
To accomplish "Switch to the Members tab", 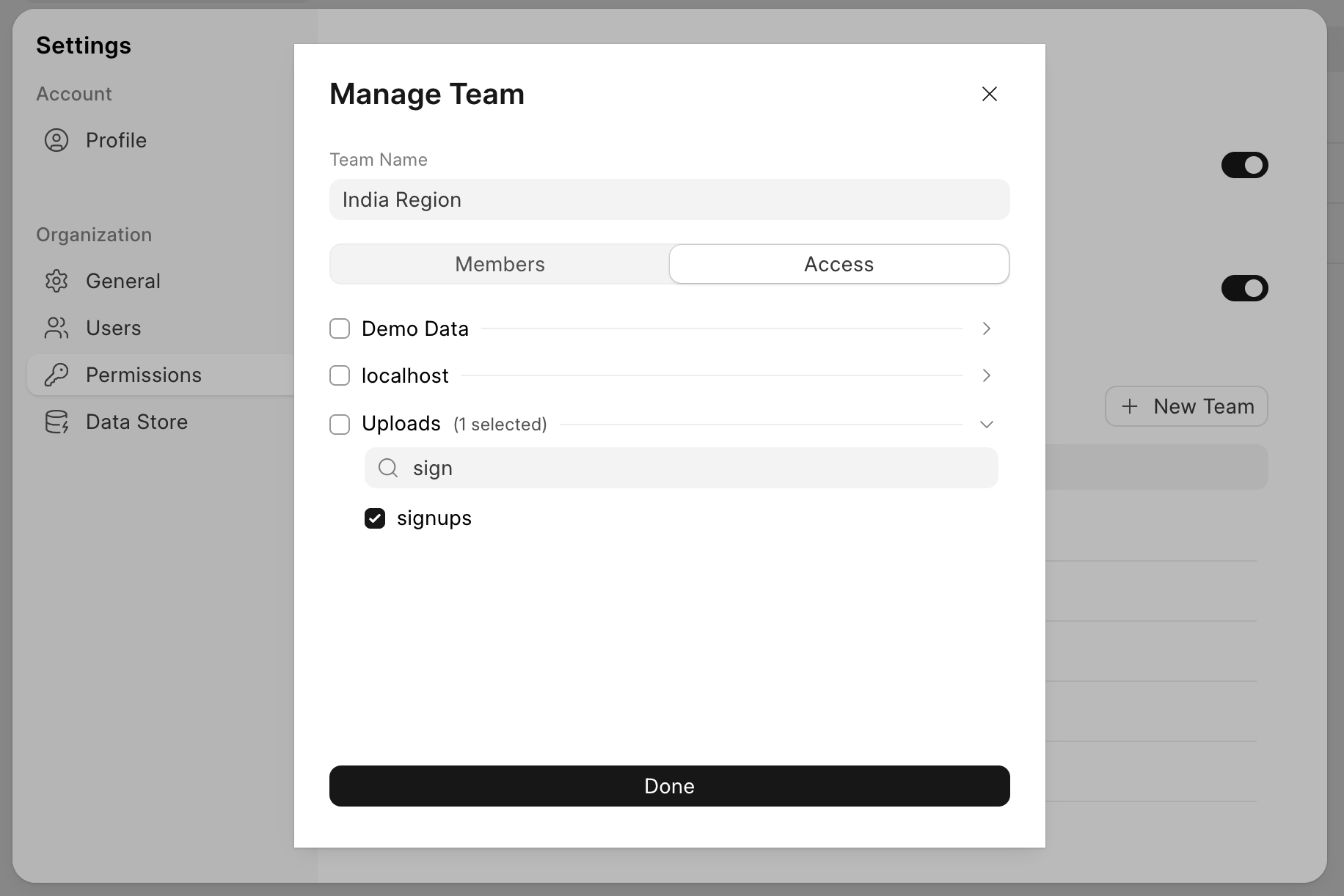I will (500, 264).
